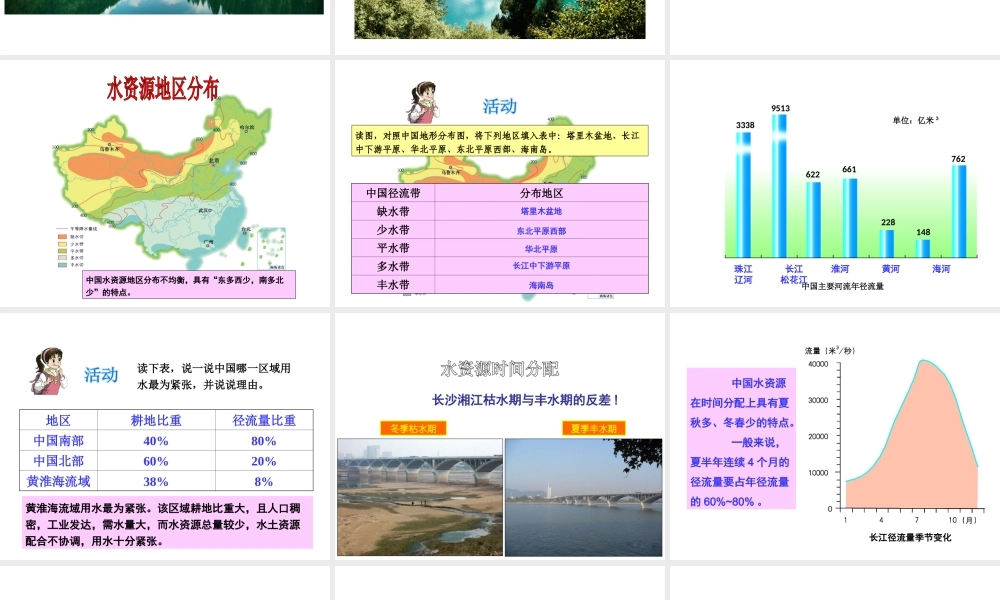Image resolution: width=1000 pixels, height=600 pixels.
Task: Open the river runoff bar chart slide
Action: click(x=835, y=183)
